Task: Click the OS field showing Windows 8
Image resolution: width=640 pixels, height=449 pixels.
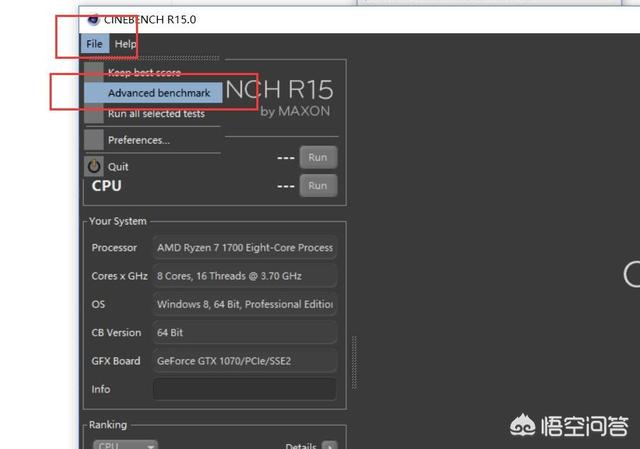Action: click(x=245, y=304)
